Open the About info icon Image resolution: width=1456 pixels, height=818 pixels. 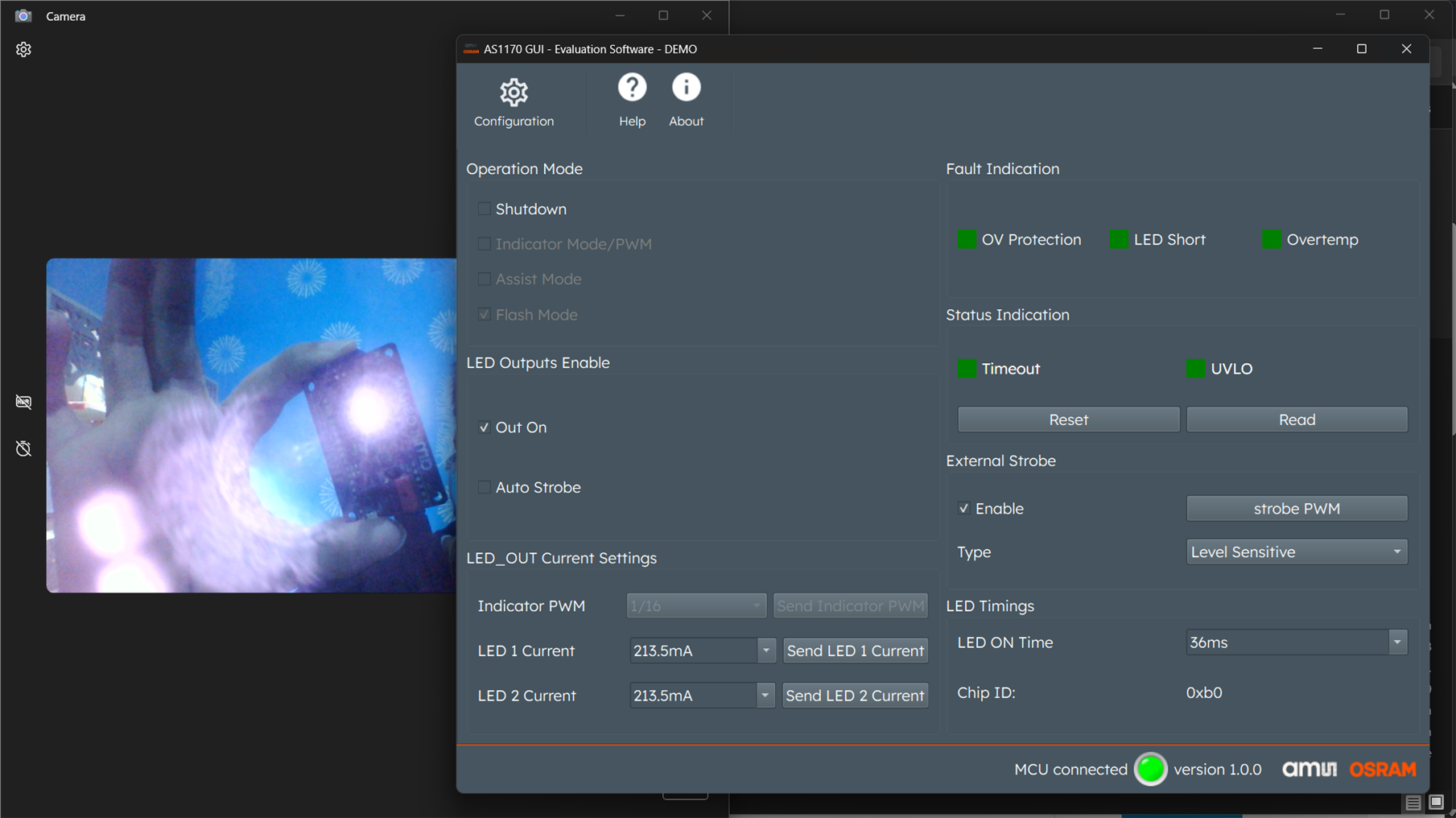pyautogui.click(x=686, y=88)
